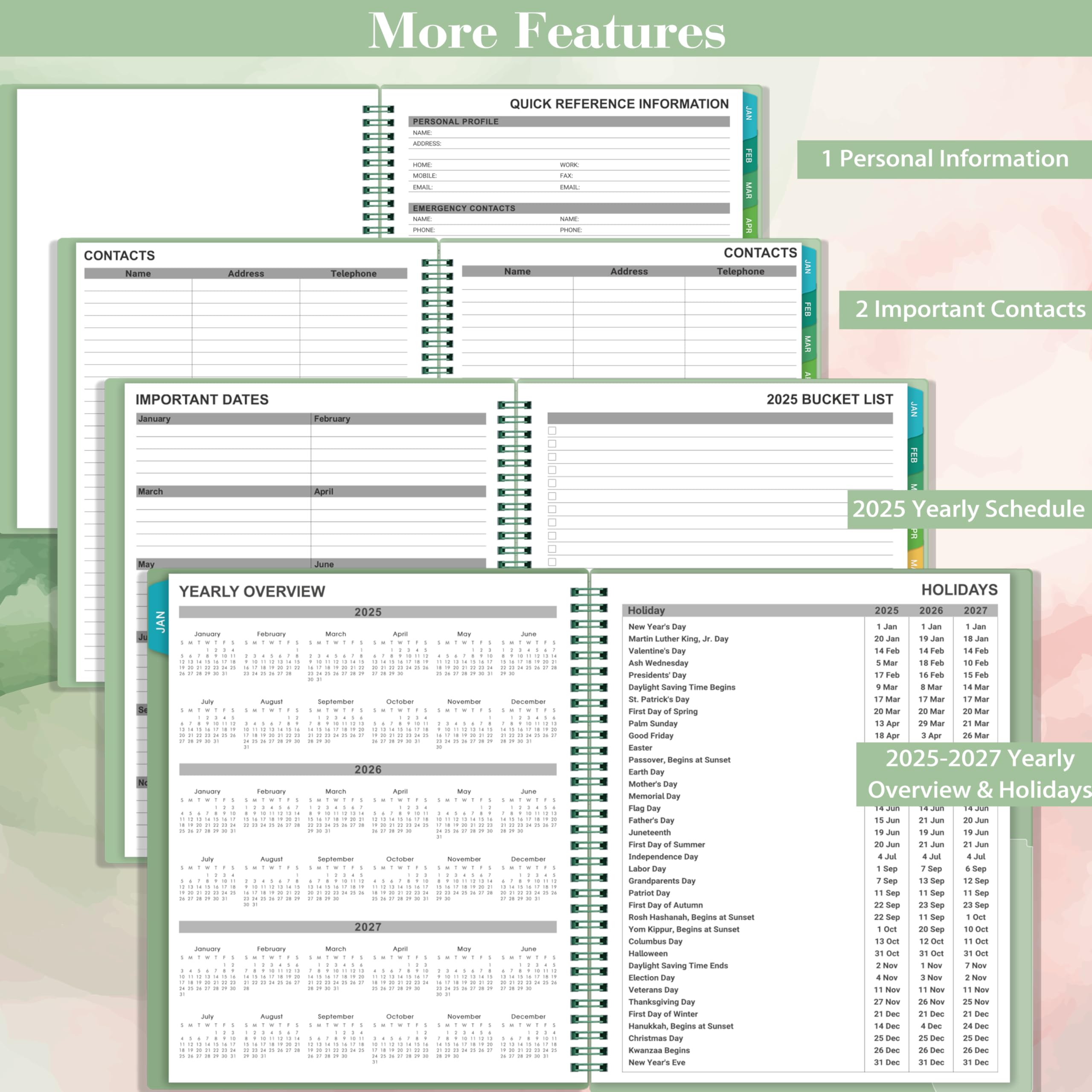Check the first 2025 Bucket List checkbox
Viewport: 1092px width, 1092px height.
tap(552, 430)
